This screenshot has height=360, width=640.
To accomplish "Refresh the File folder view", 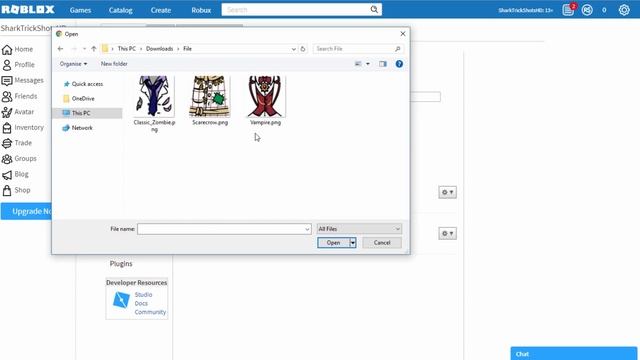I will coord(303,49).
